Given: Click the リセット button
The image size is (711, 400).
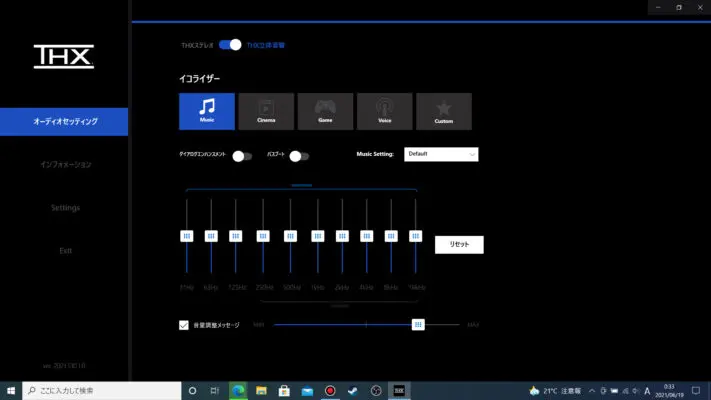Looking at the screenshot, I should (x=459, y=244).
